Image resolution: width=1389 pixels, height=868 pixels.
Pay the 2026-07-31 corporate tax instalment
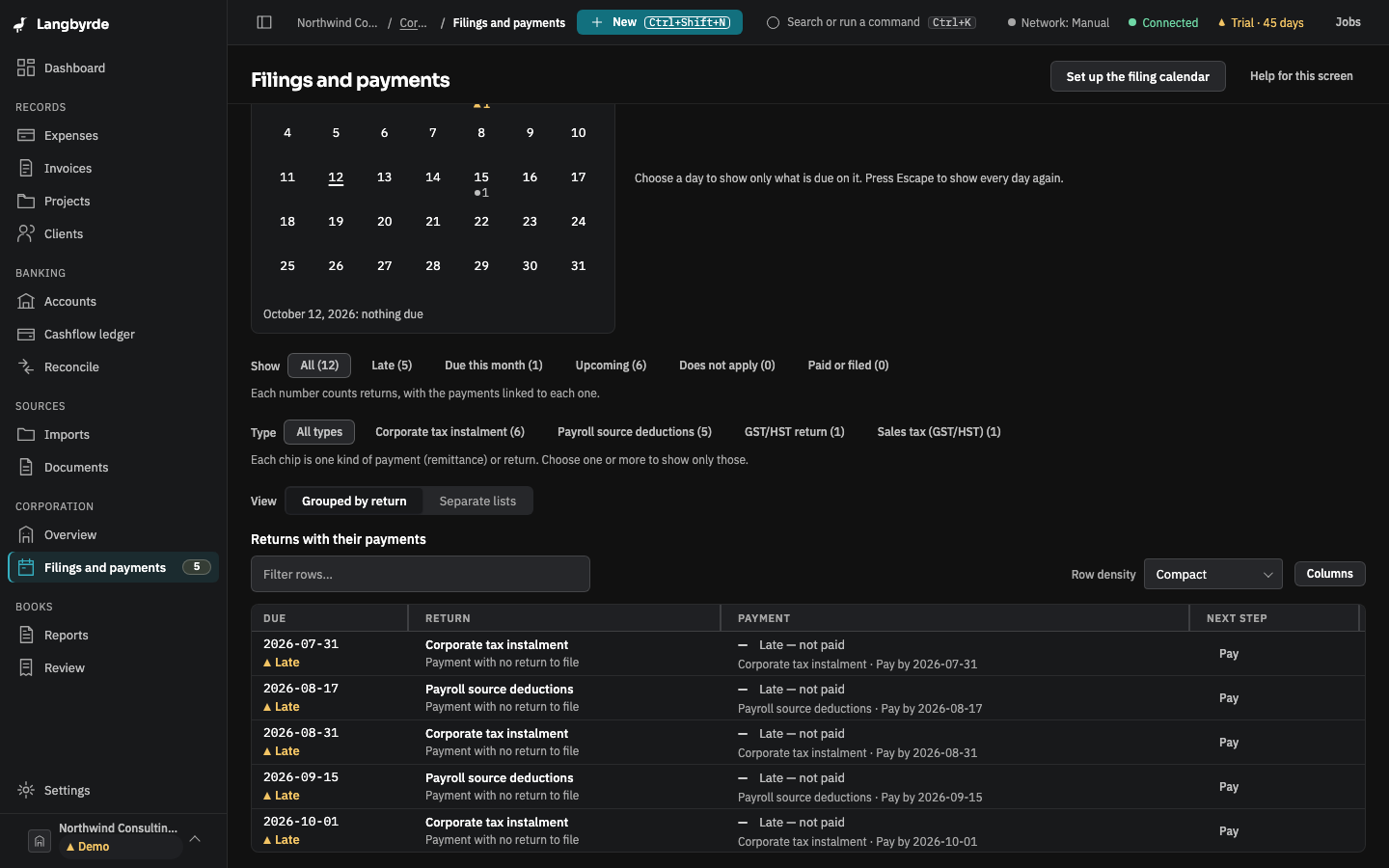coord(1229,654)
